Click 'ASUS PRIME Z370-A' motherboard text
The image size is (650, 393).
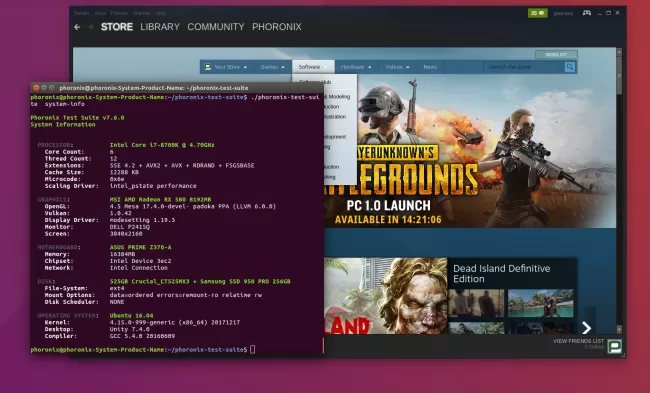141,247
